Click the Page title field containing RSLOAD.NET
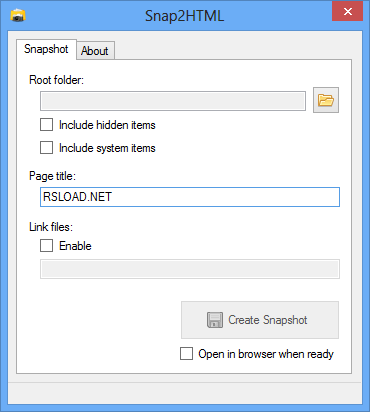This screenshot has height=412, width=370. click(x=190, y=197)
